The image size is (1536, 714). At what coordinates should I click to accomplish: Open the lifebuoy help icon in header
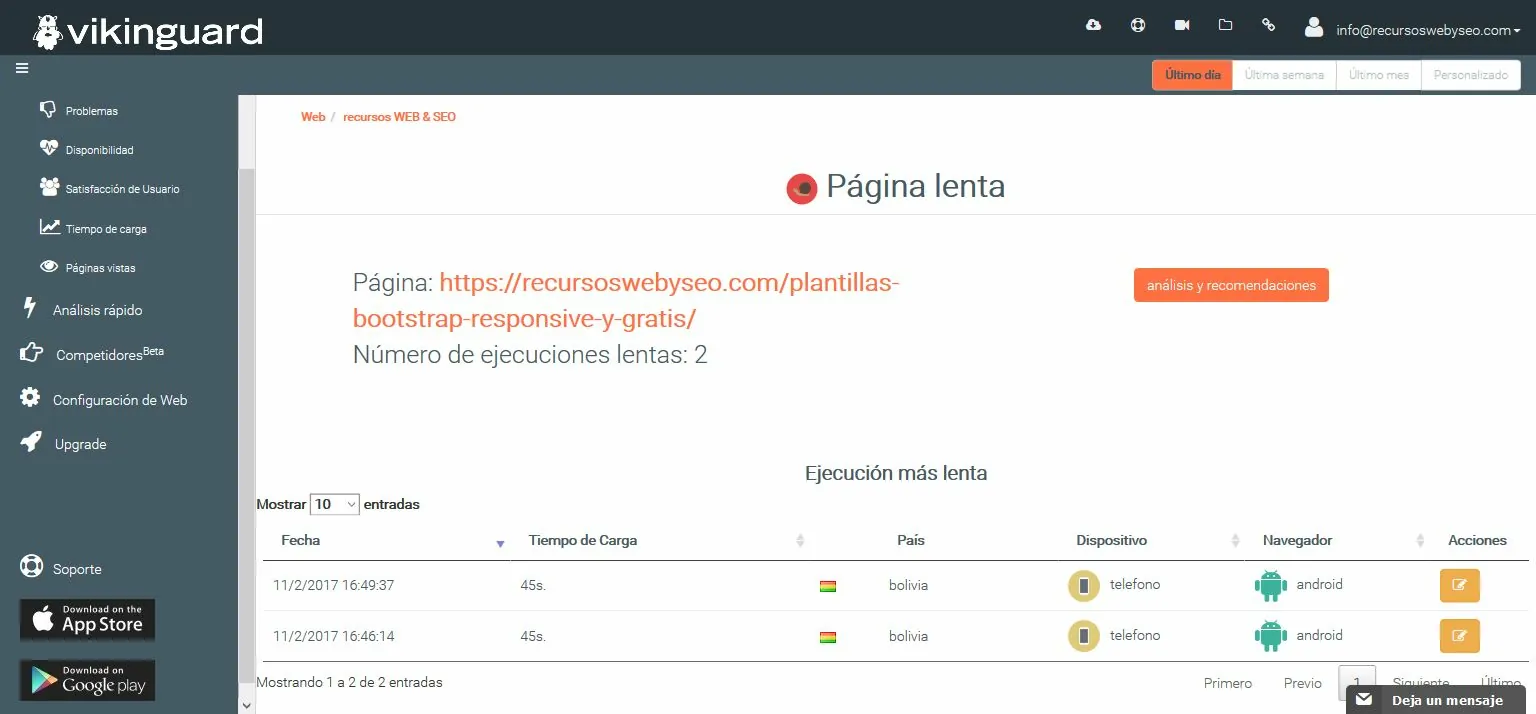click(1138, 26)
